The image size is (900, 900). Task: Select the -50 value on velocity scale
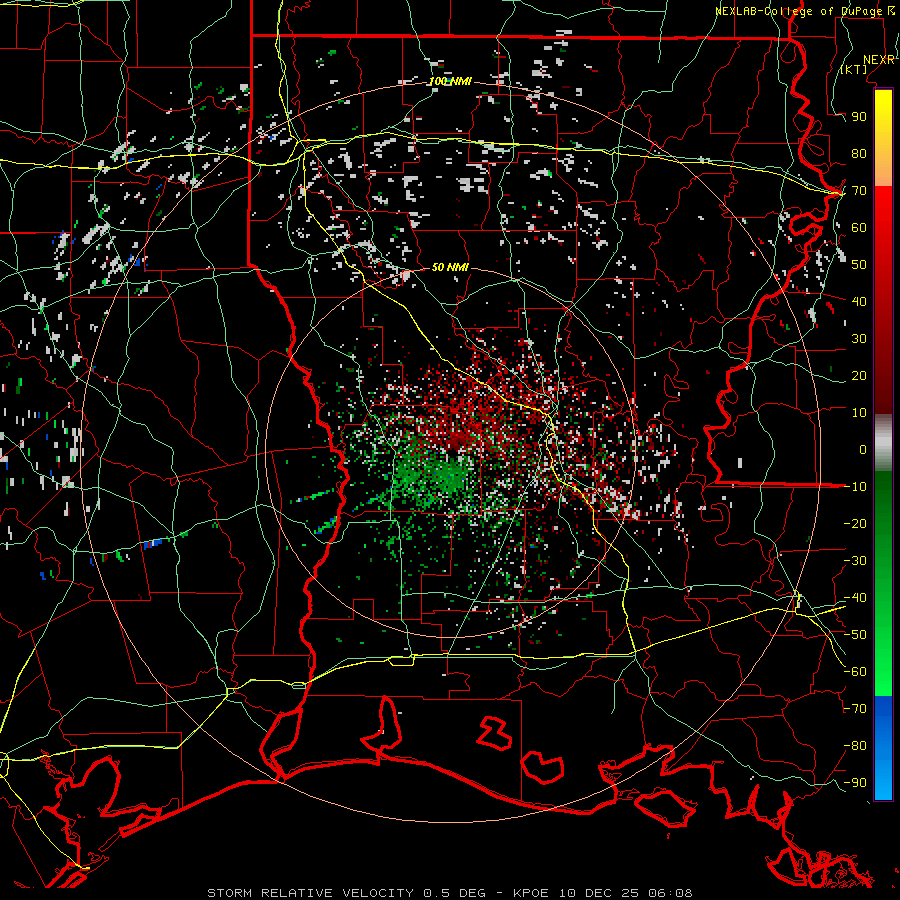point(855,635)
